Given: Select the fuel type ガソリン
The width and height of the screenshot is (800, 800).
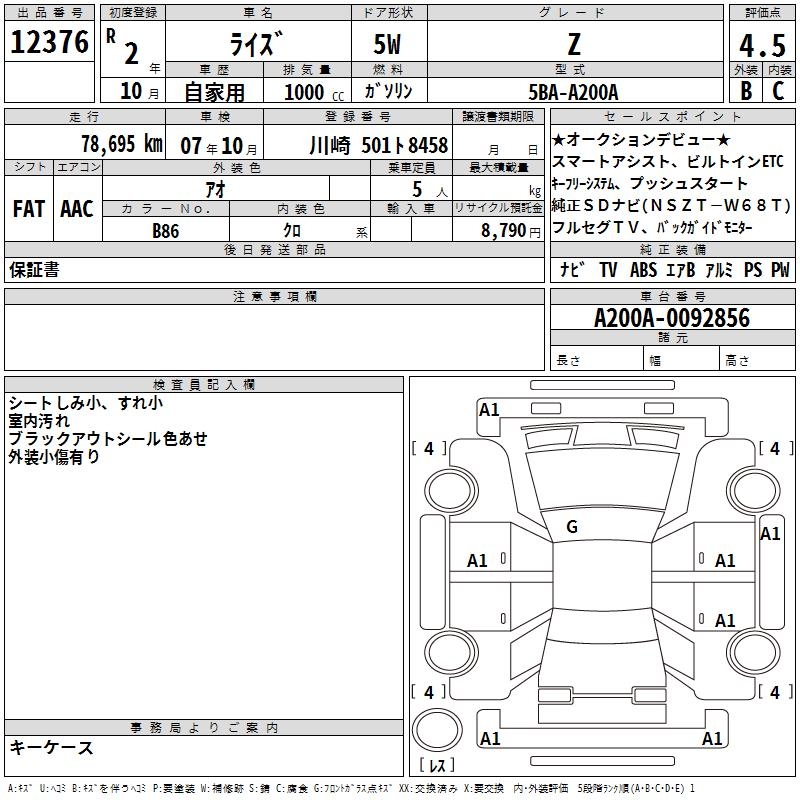Looking at the screenshot, I should (389, 91).
